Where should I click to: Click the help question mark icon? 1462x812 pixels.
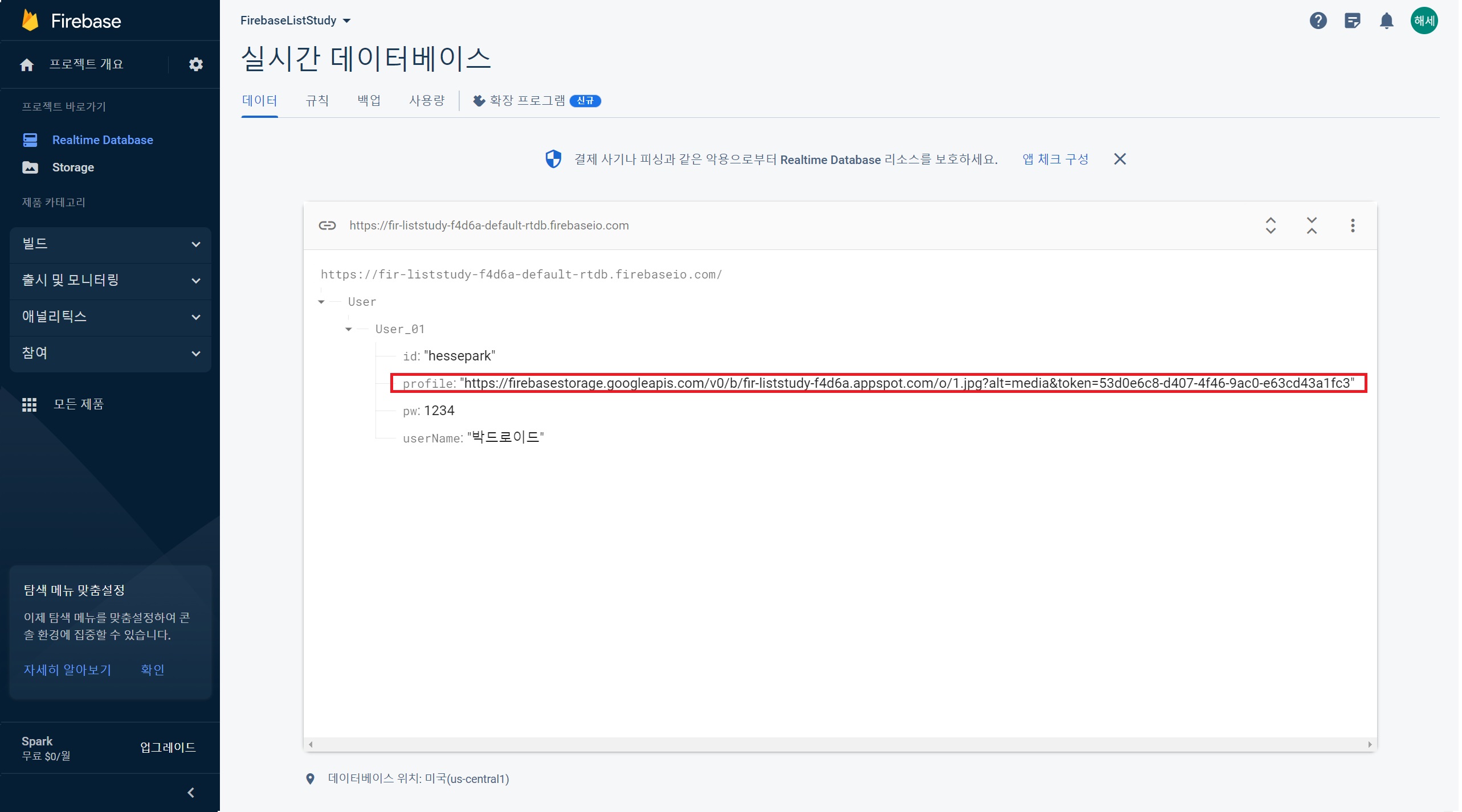(x=1318, y=20)
